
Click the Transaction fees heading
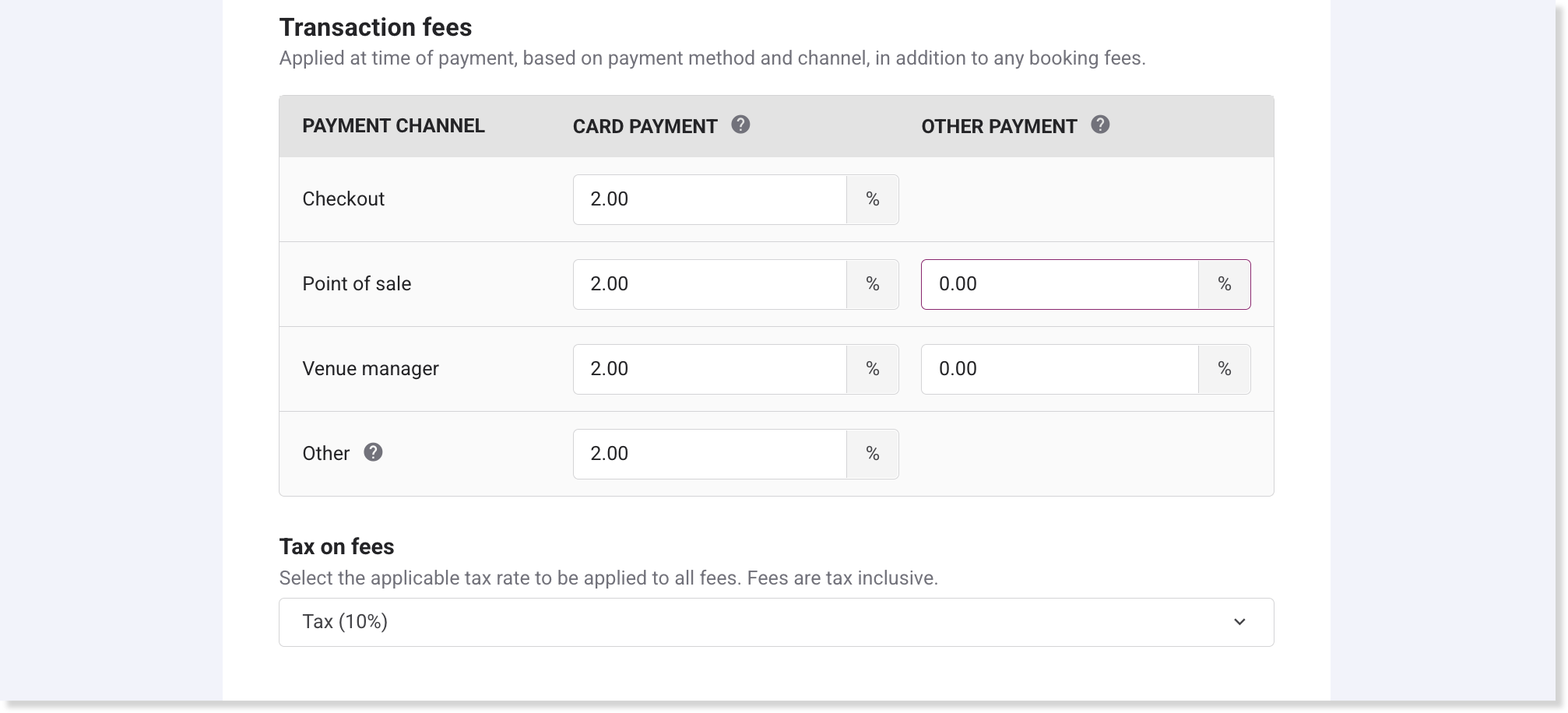[375, 27]
